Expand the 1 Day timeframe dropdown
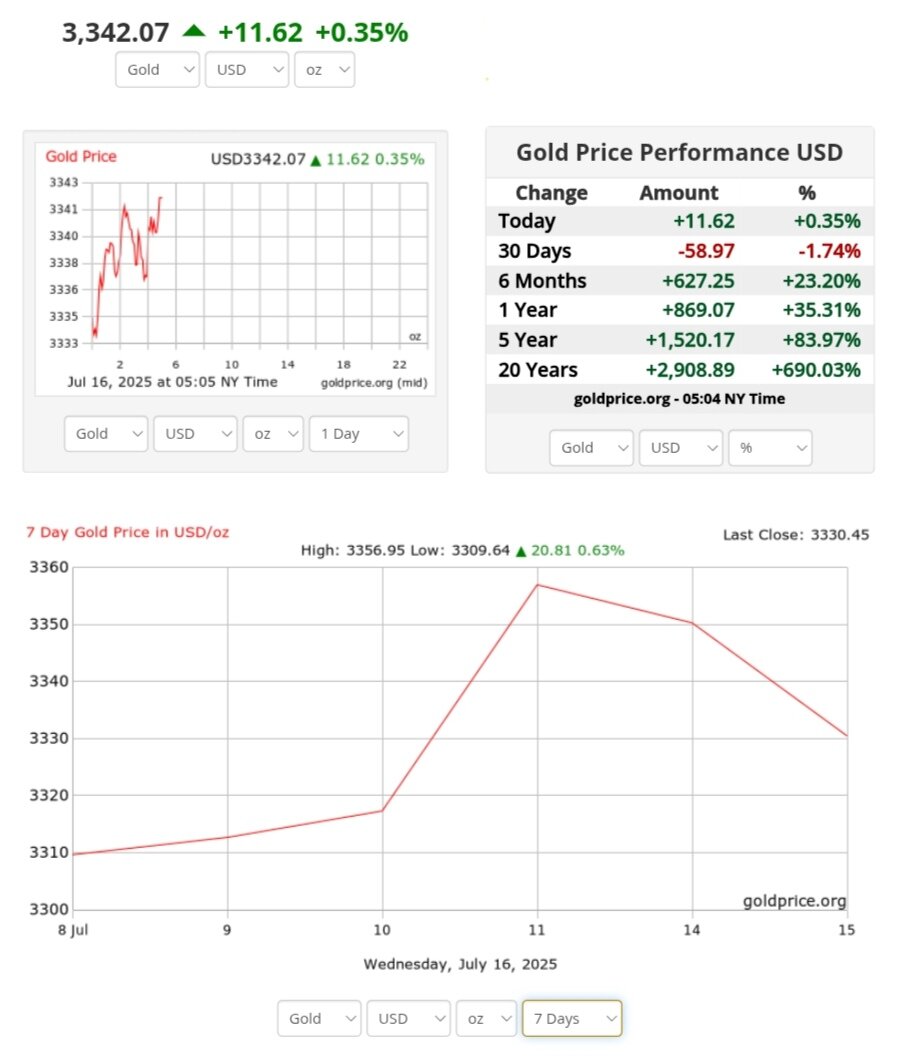The height and width of the screenshot is (1056, 898). (x=358, y=434)
